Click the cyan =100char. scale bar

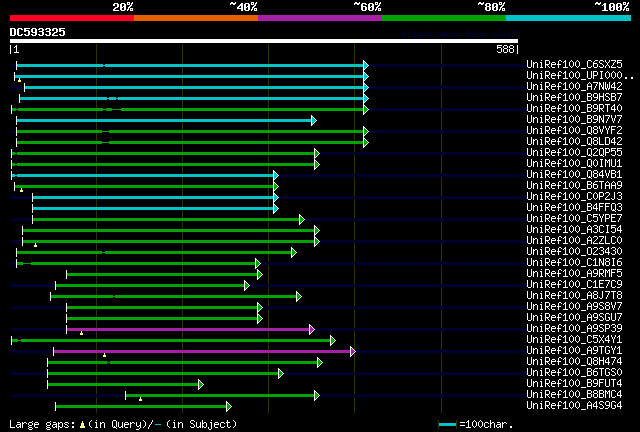[447, 425]
